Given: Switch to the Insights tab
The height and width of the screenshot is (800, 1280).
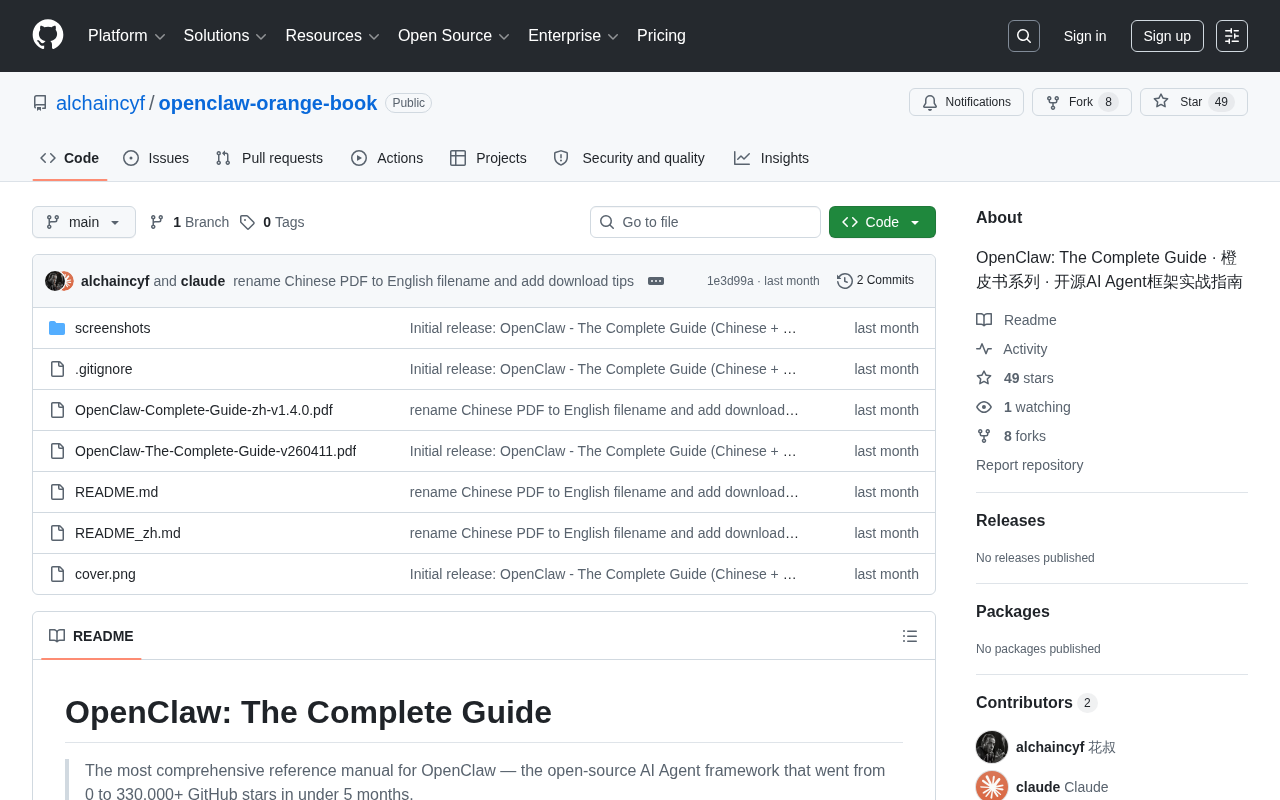Looking at the screenshot, I should (x=771, y=158).
